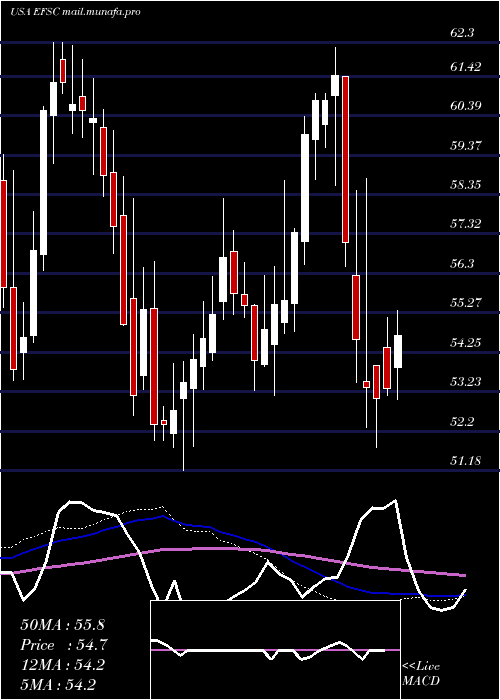This screenshot has width=500, height=700.
Task: Click the 'Price : 54.7' readout
Action: tap(63, 645)
